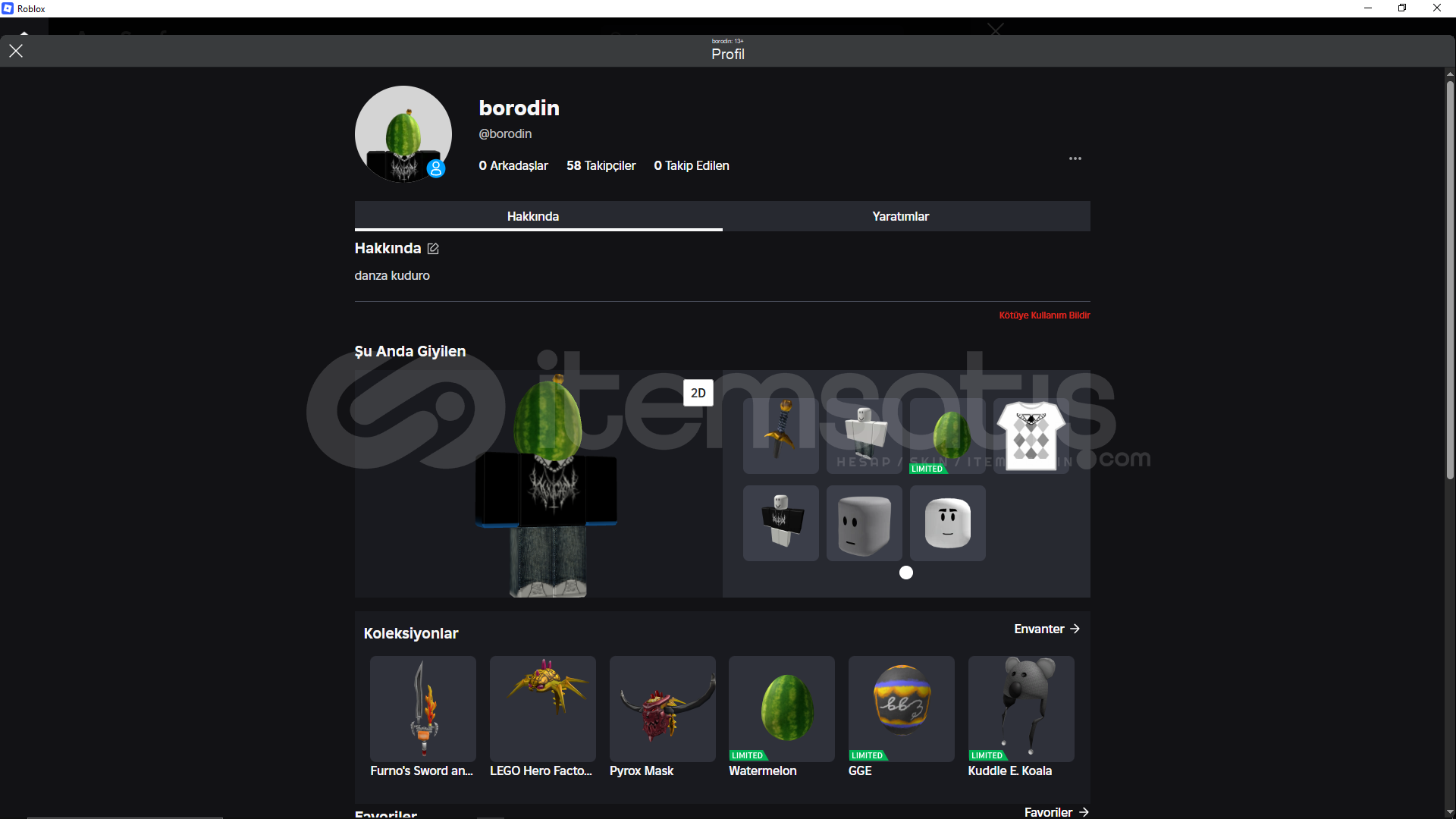Click the edit pencil icon next to Hakkında

pyautogui.click(x=433, y=249)
